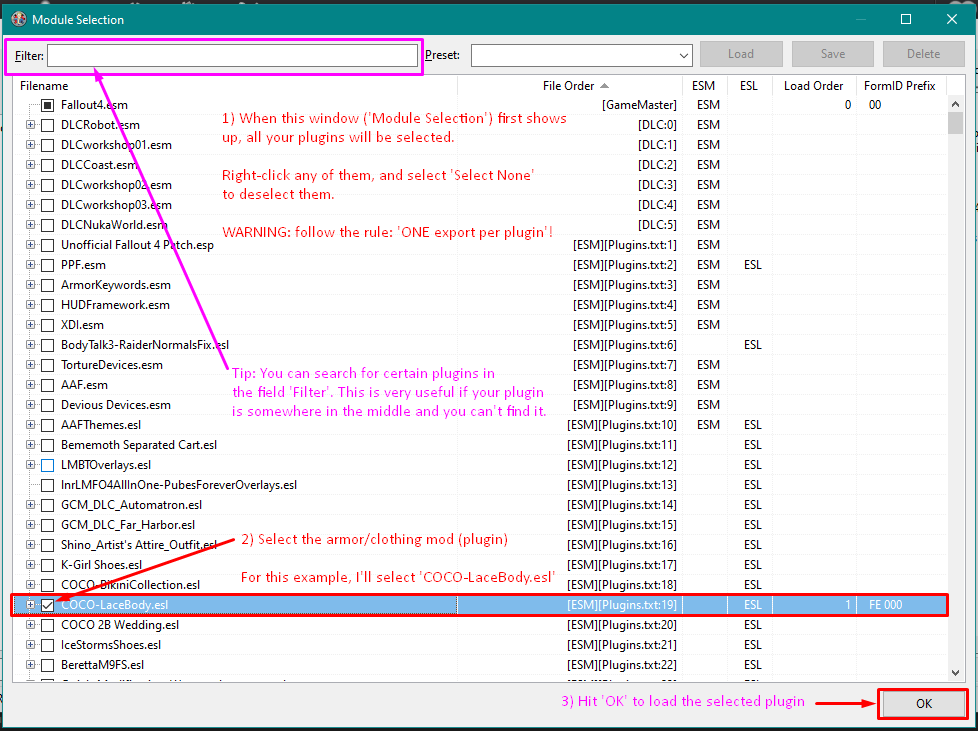Image resolution: width=978 pixels, height=731 pixels.
Task: Click the [GameMaster] file order cell
Action: point(639,105)
